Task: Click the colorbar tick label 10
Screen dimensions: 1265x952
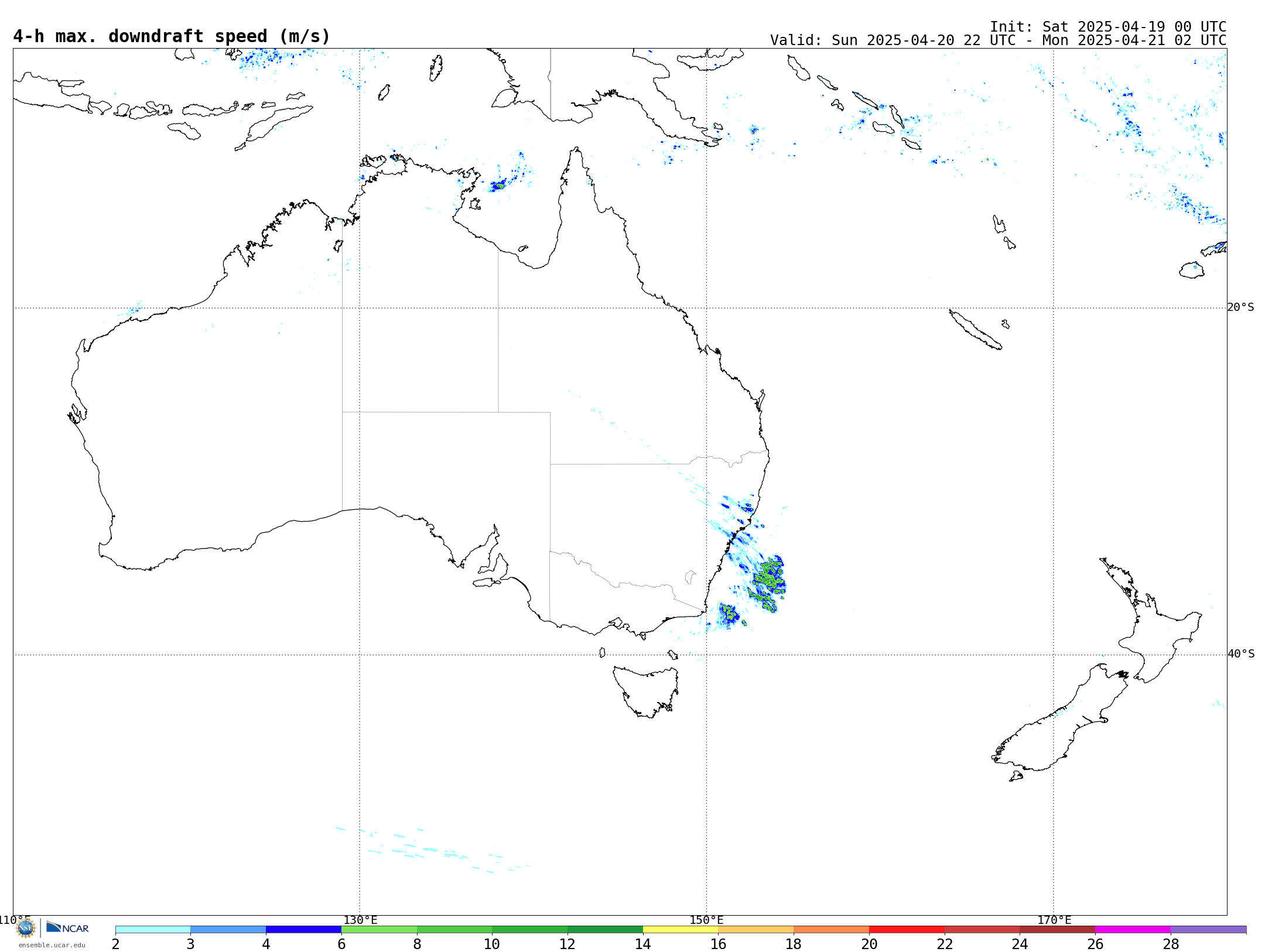Action: pos(492,944)
